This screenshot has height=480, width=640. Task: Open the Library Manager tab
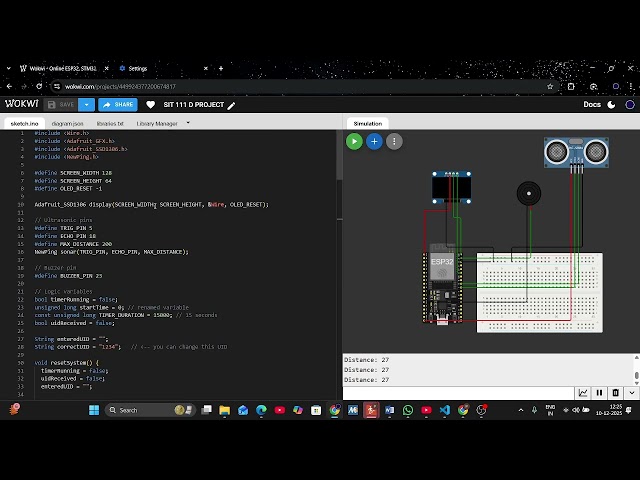[157, 123]
